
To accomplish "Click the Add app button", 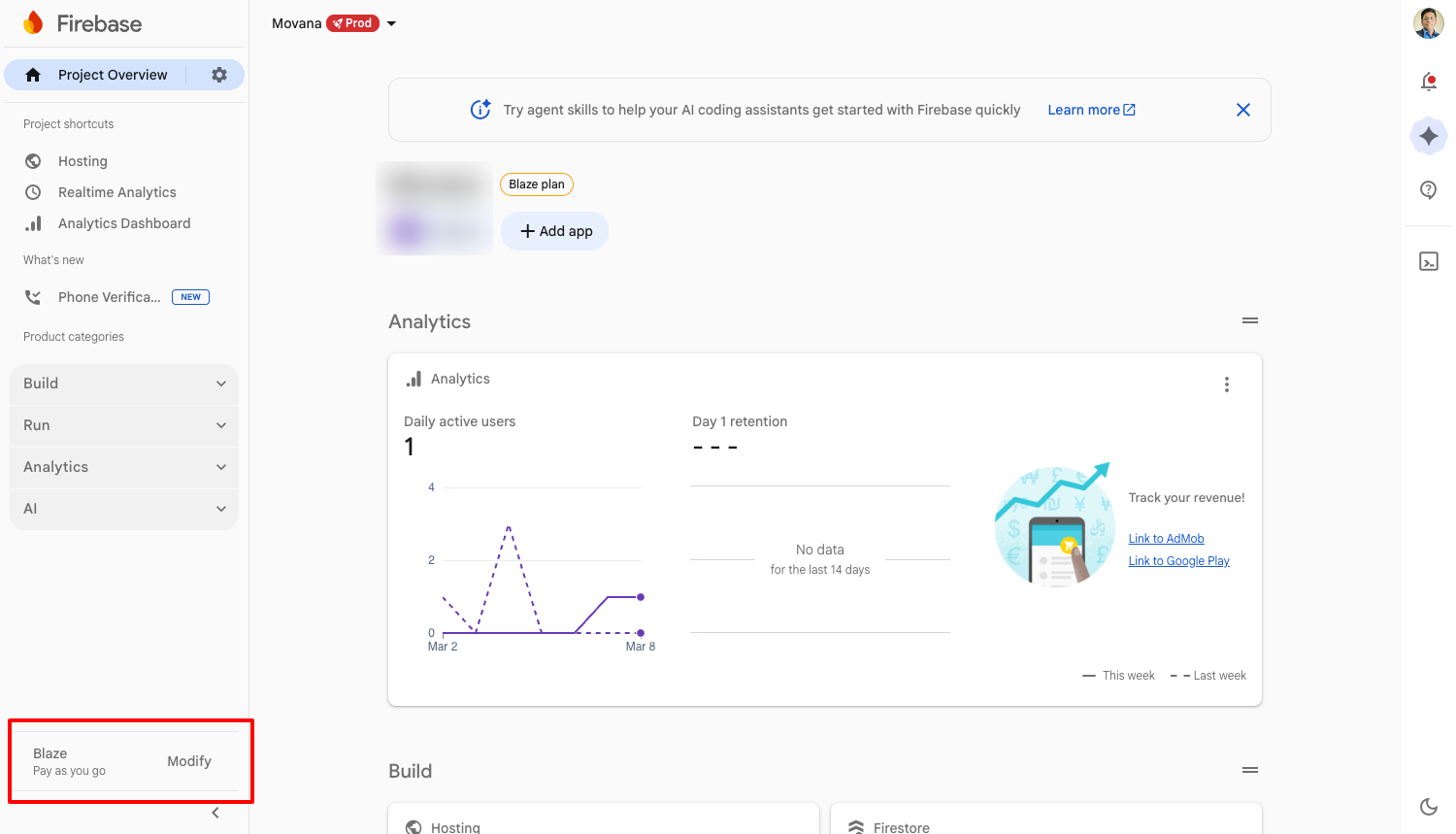I will [555, 231].
